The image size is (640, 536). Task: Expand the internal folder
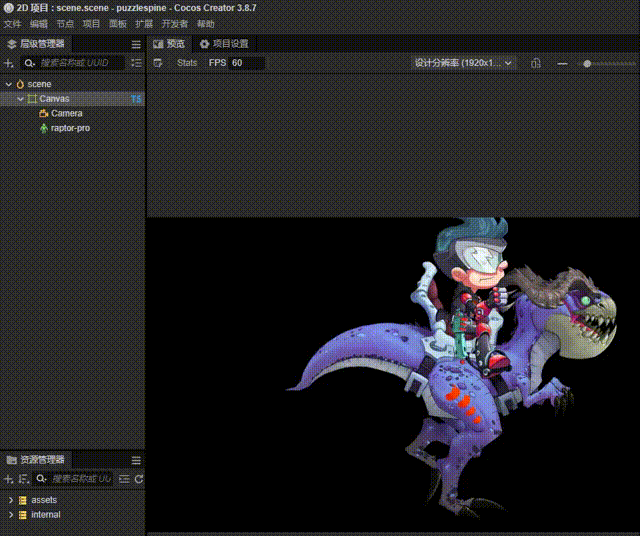click(11, 515)
